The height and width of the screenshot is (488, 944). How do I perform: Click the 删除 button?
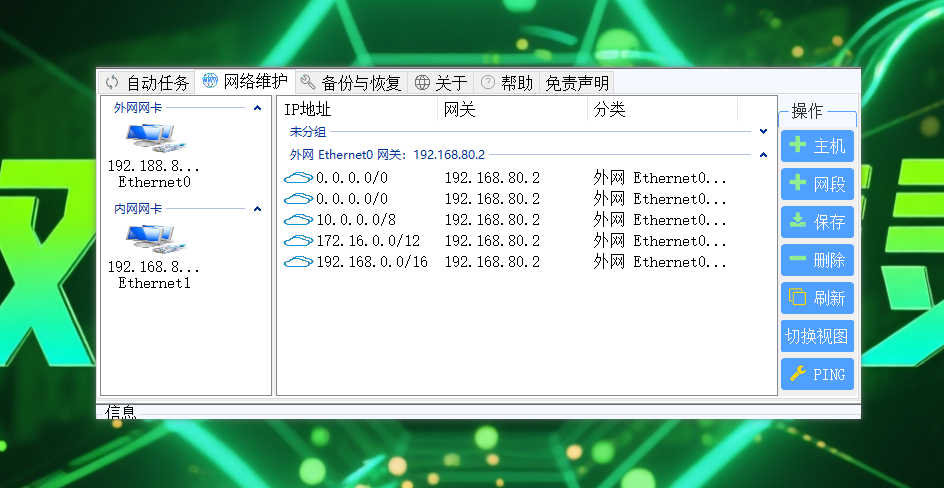[817, 260]
